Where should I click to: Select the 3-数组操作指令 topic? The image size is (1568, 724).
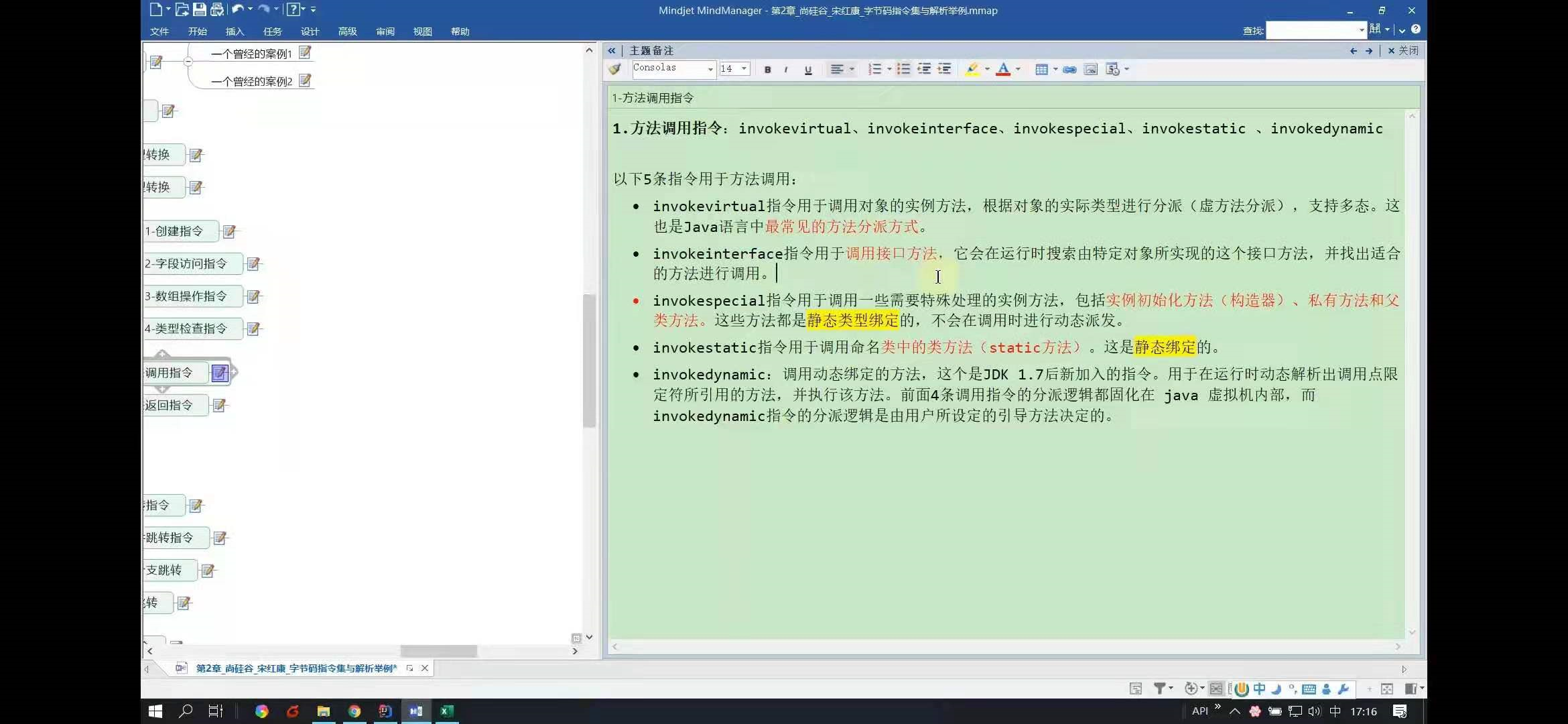point(192,296)
